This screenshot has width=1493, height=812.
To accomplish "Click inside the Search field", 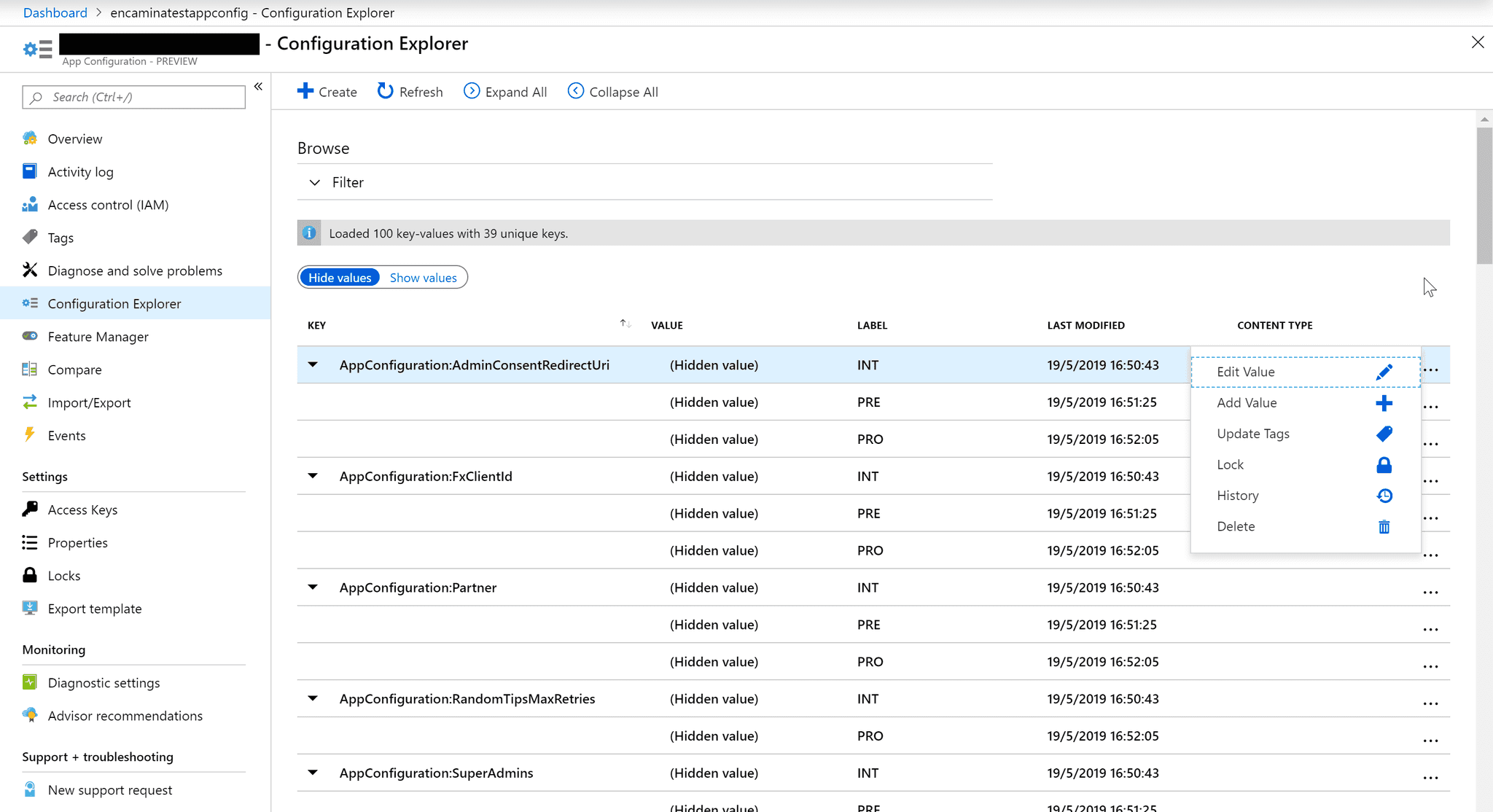I will click(133, 97).
